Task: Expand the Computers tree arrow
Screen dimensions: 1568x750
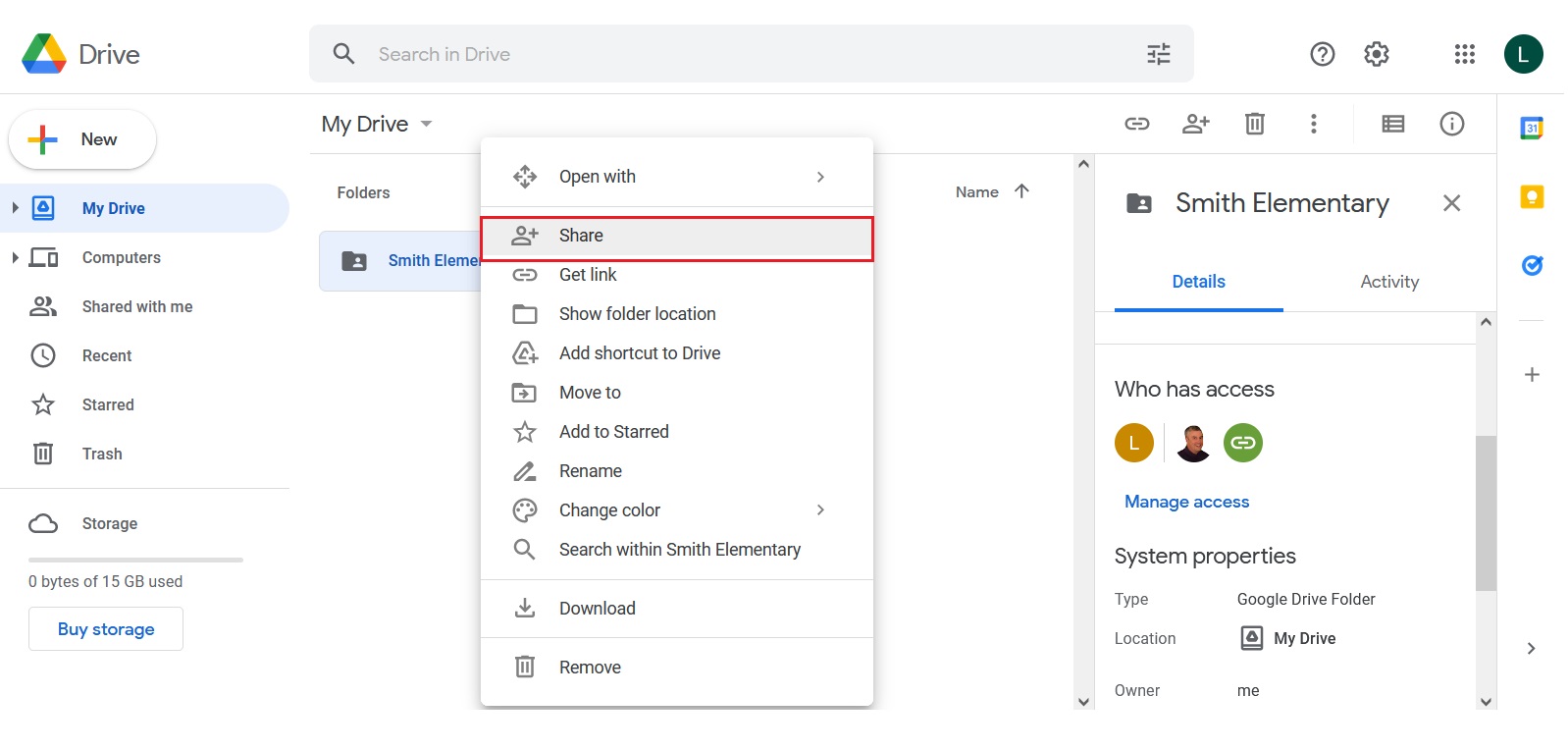Action: click(x=15, y=257)
